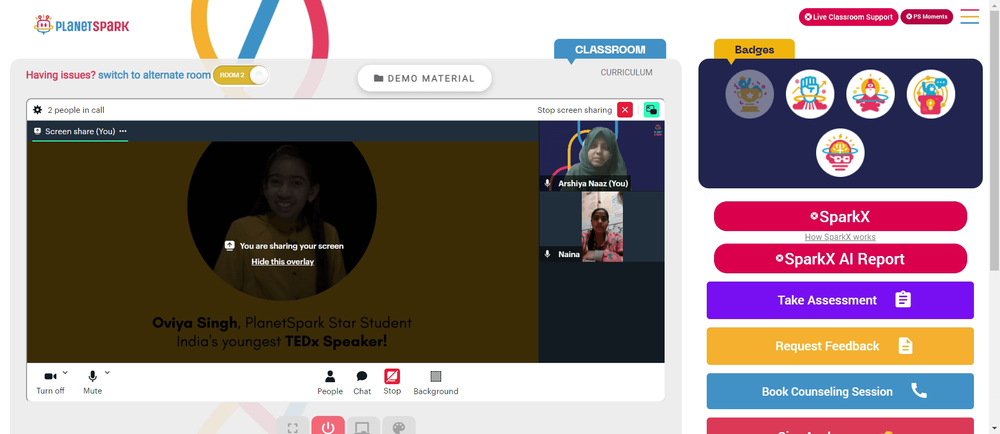This screenshot has width=1000, height=434.
Task: Click the 2 people in call text
Action: pos(76,110)
